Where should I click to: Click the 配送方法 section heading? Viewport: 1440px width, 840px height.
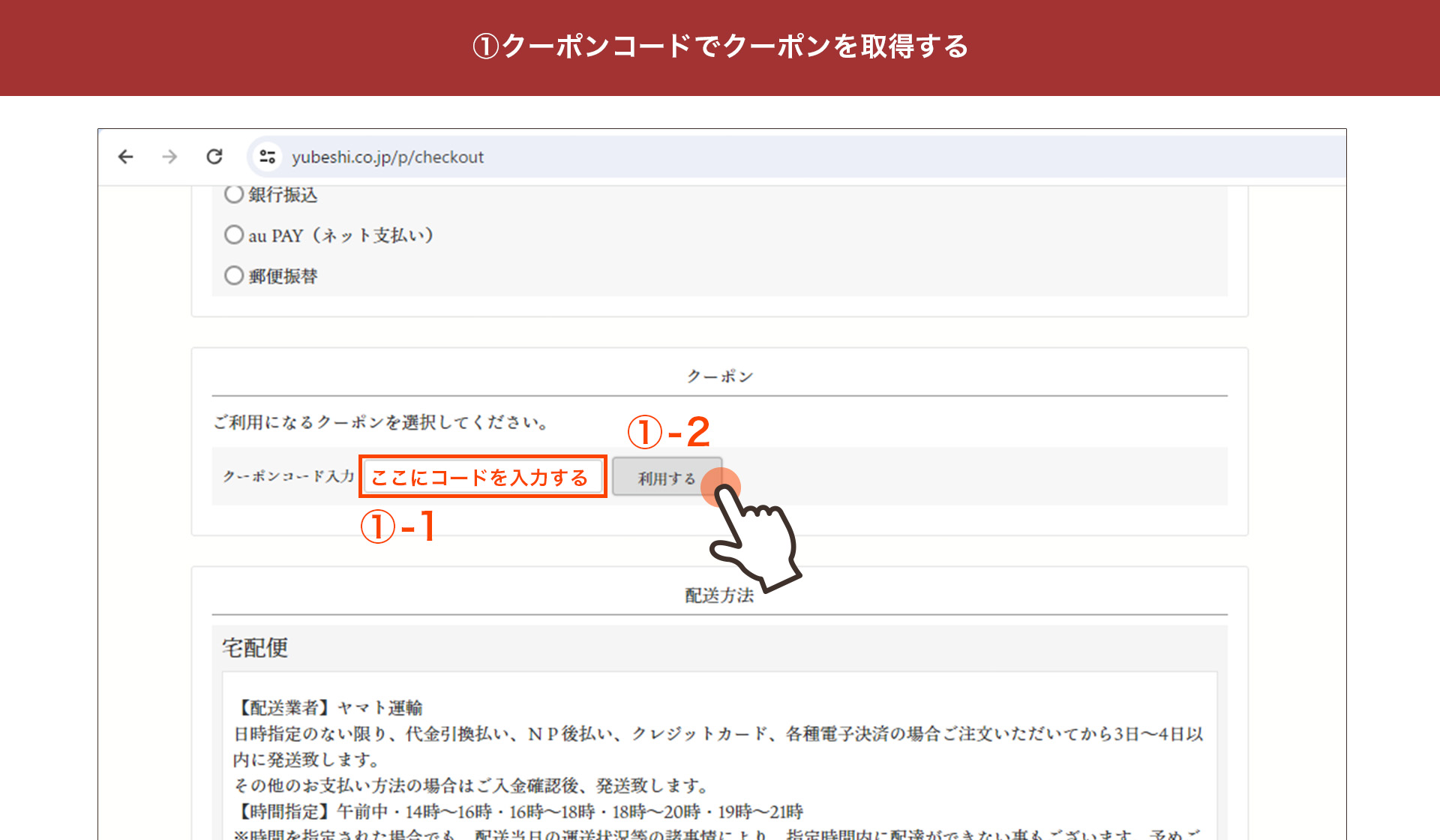pos(718,592)
